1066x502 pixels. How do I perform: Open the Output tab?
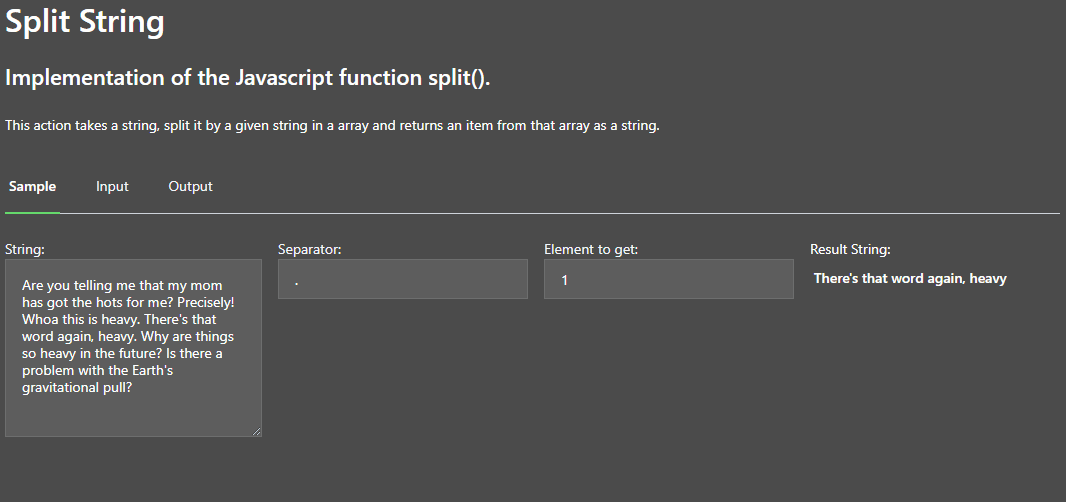pos(190,187)
